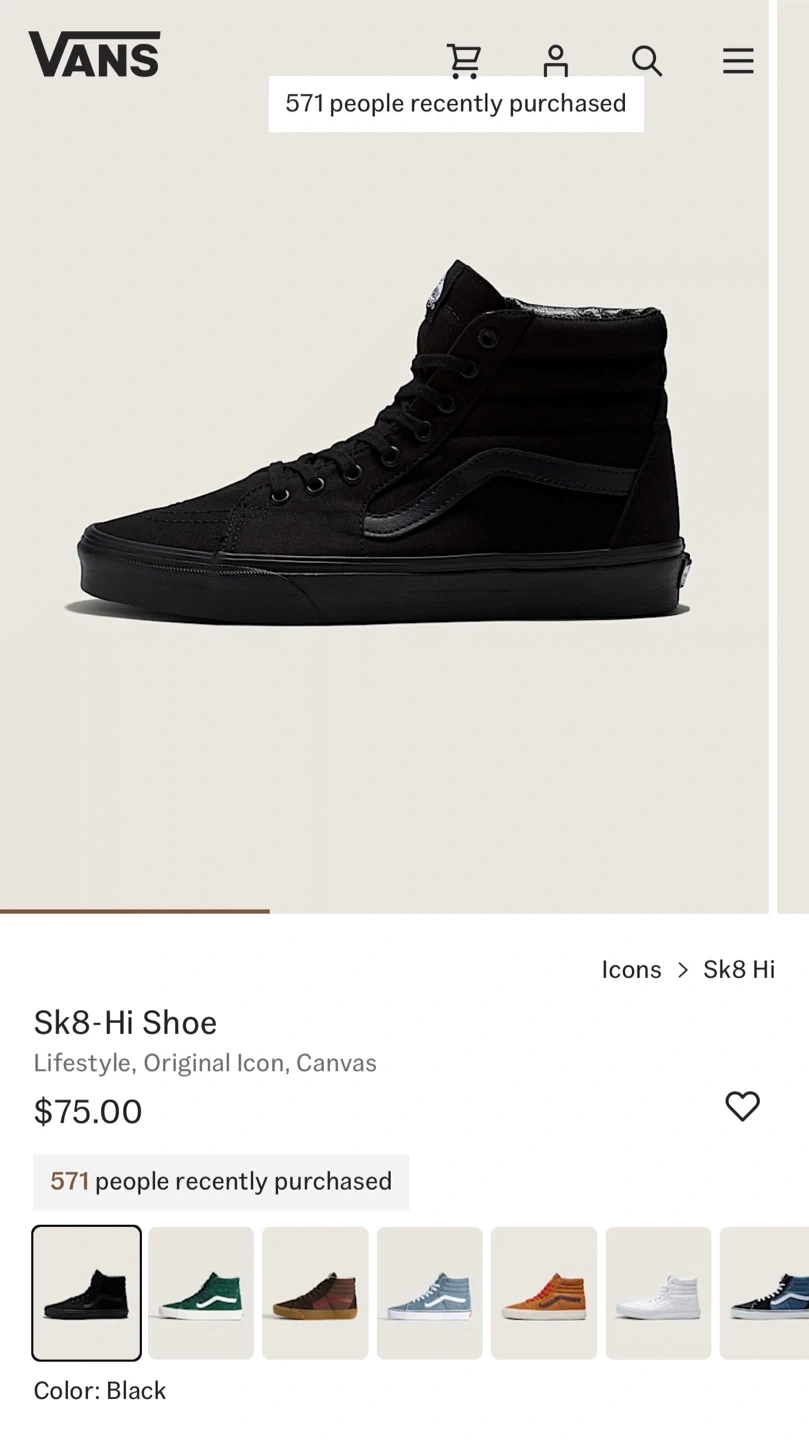809x1440 pixels.
Task: Tap the white purchase banner over the image
Action: tap(456, 104)
